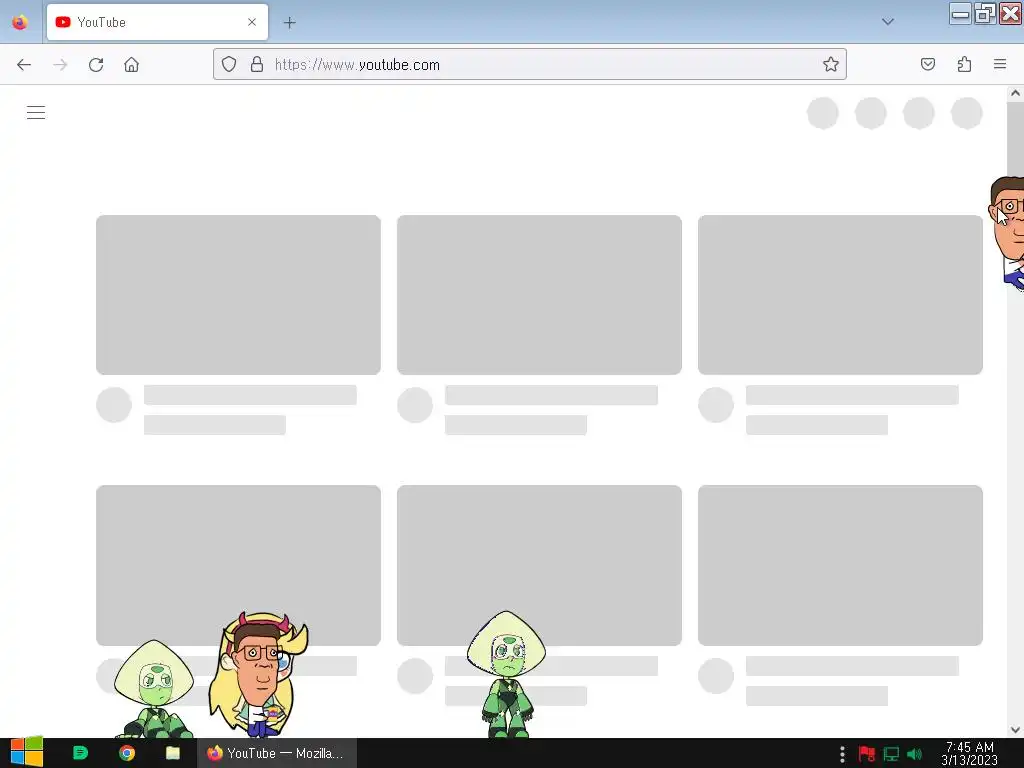Launch the green taskbar chat app

(80, 753)
